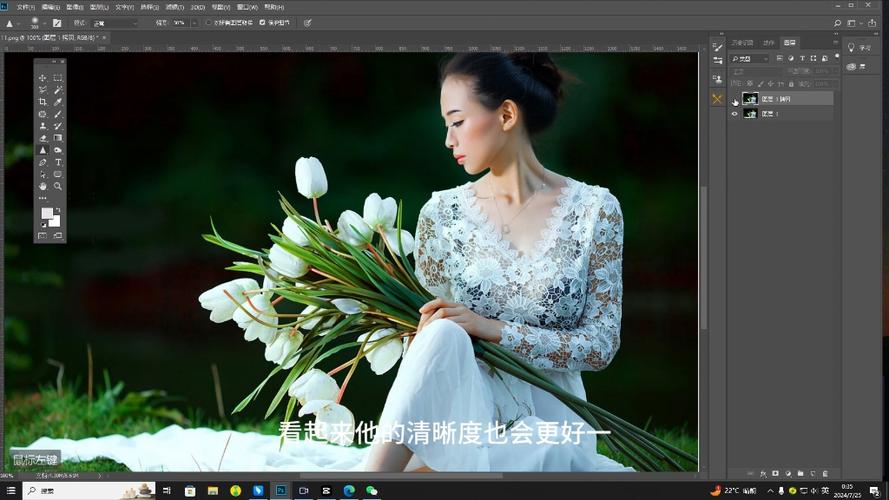Open the File menu
889x500 pixels.
(26, 7)
